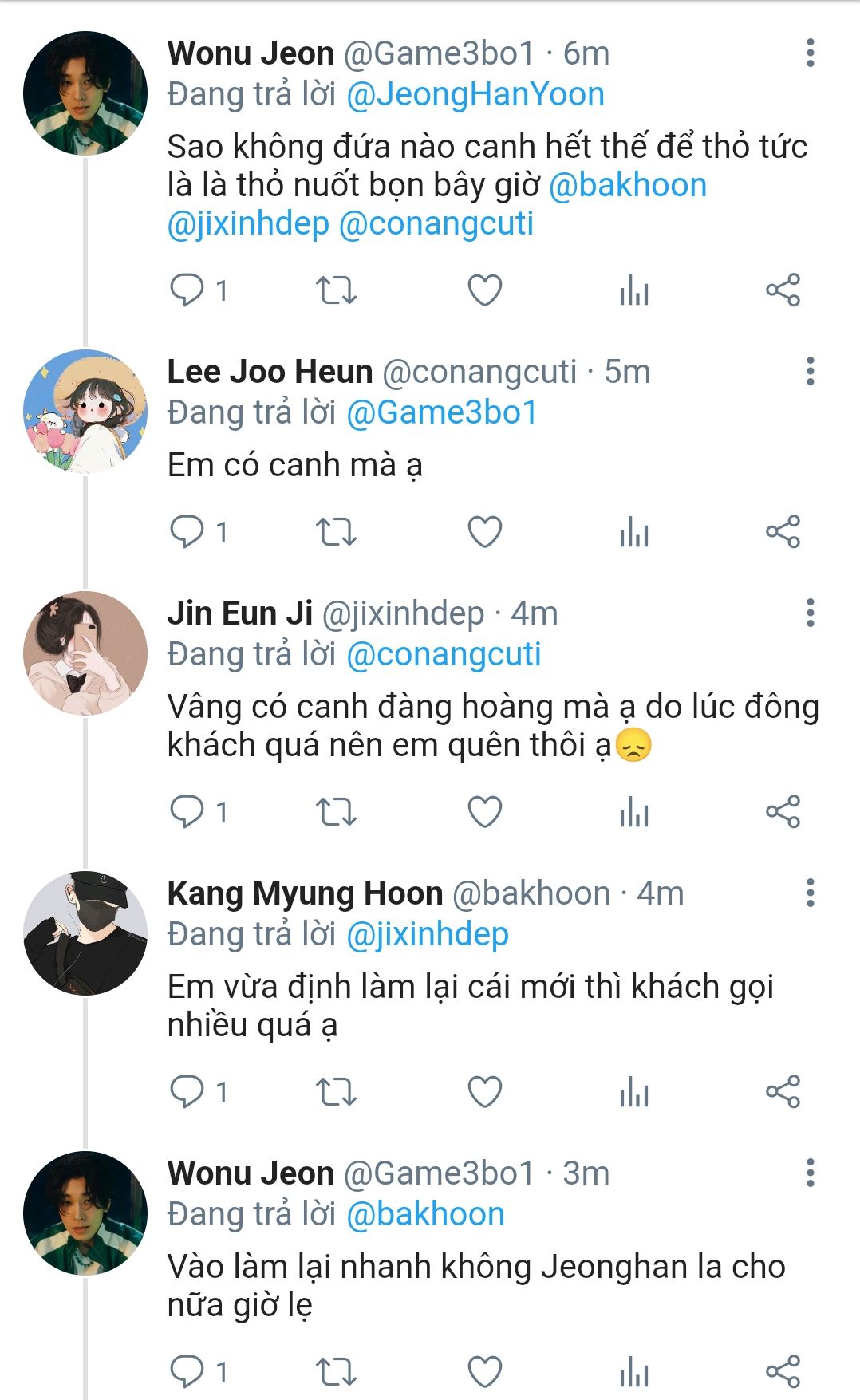Retweet Lee Joo Heun's reply

click(336, 532)
